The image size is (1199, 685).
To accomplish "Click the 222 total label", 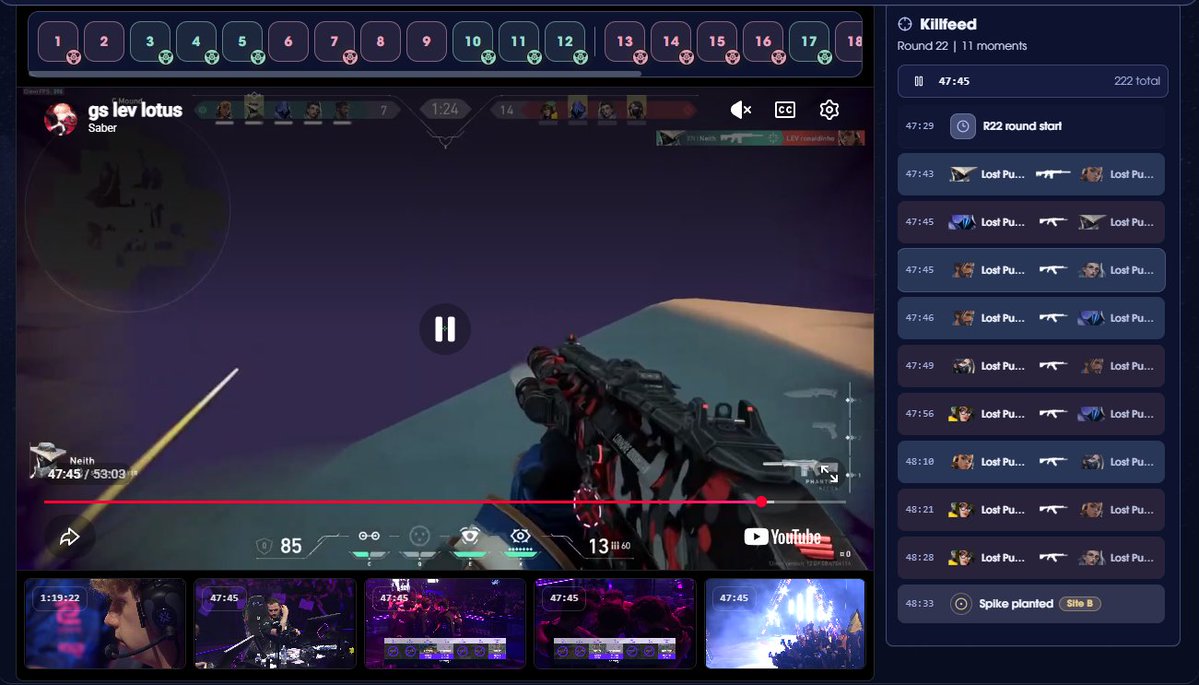I will pos(1137,81).
